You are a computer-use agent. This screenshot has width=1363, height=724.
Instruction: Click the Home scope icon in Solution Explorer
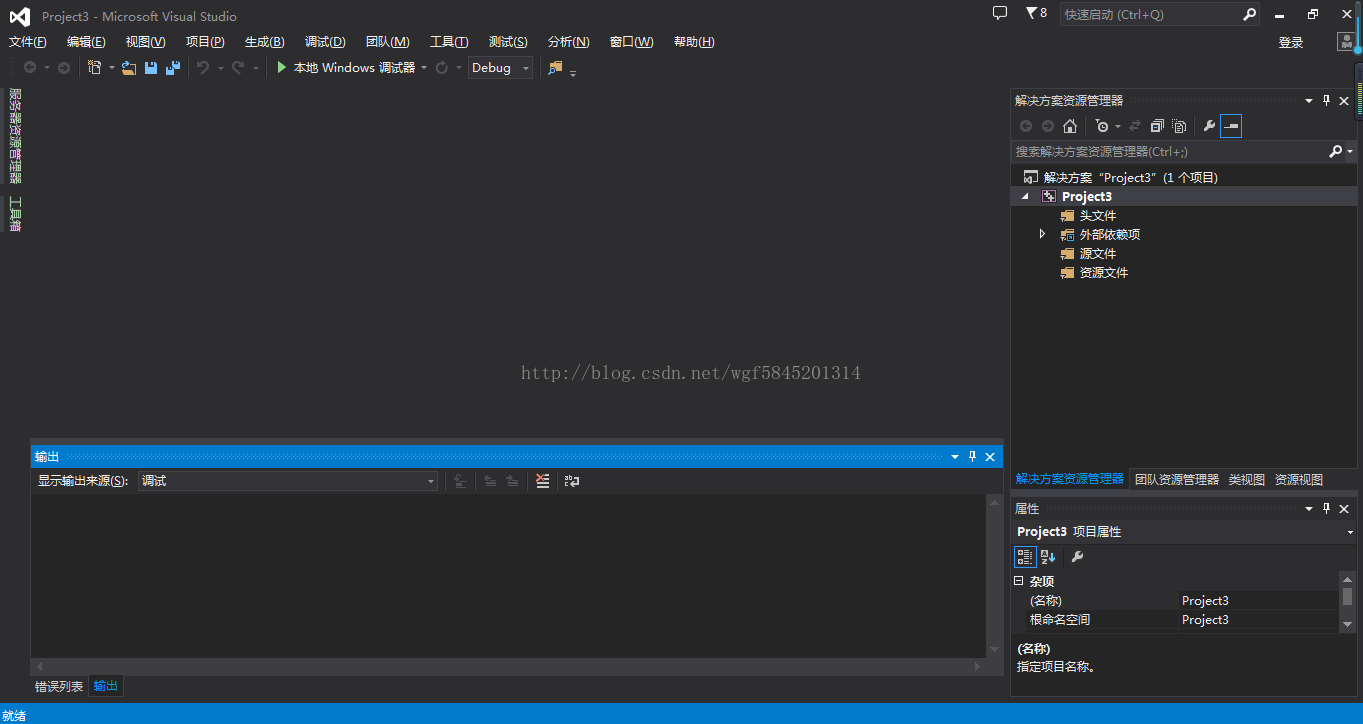point(1069,126)
